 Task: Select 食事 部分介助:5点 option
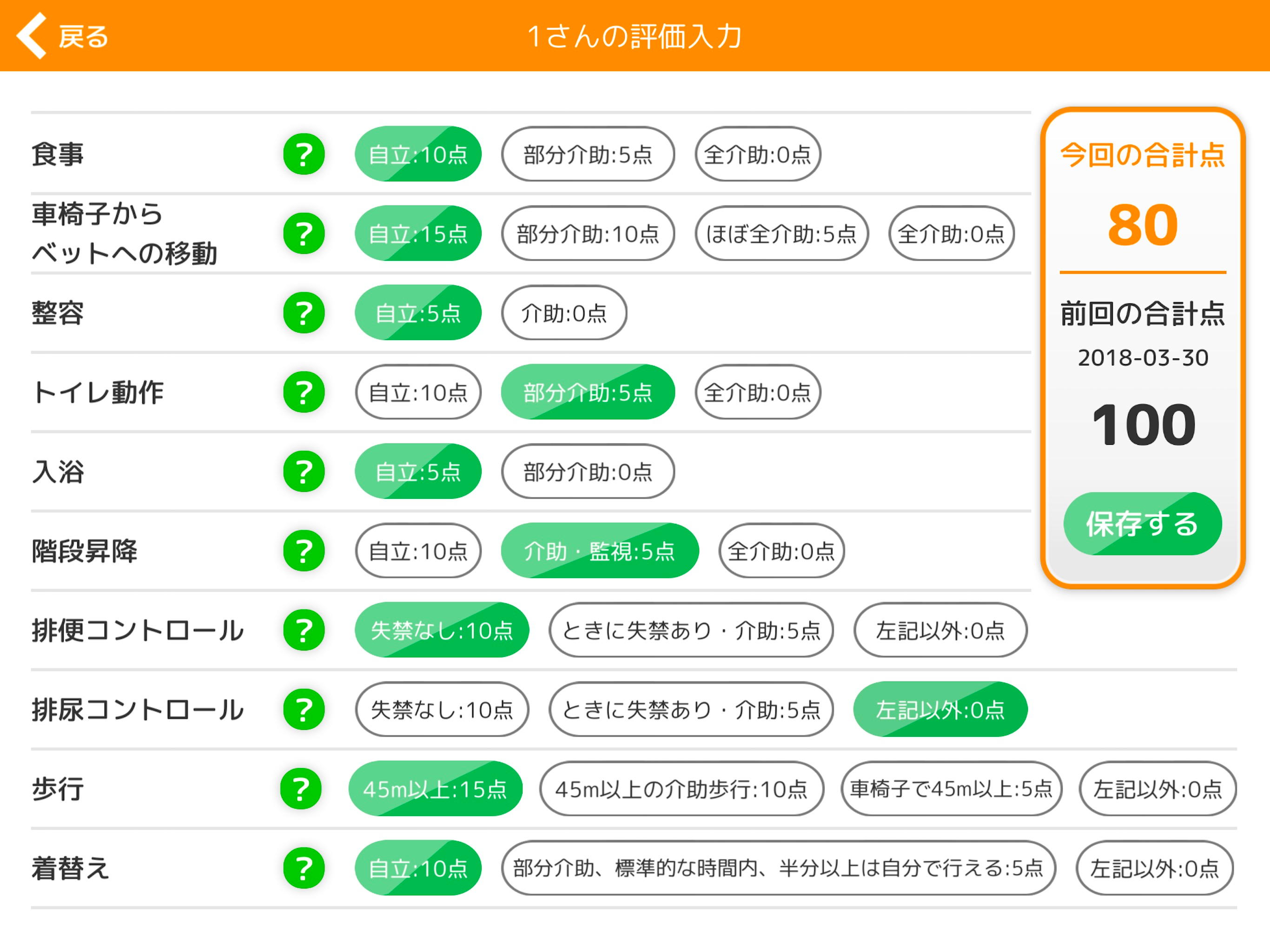coord(588,154)
